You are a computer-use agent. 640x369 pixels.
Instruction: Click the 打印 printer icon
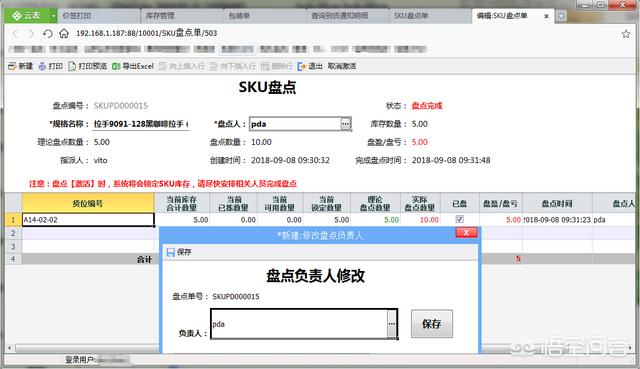click(x=42, y=66)
